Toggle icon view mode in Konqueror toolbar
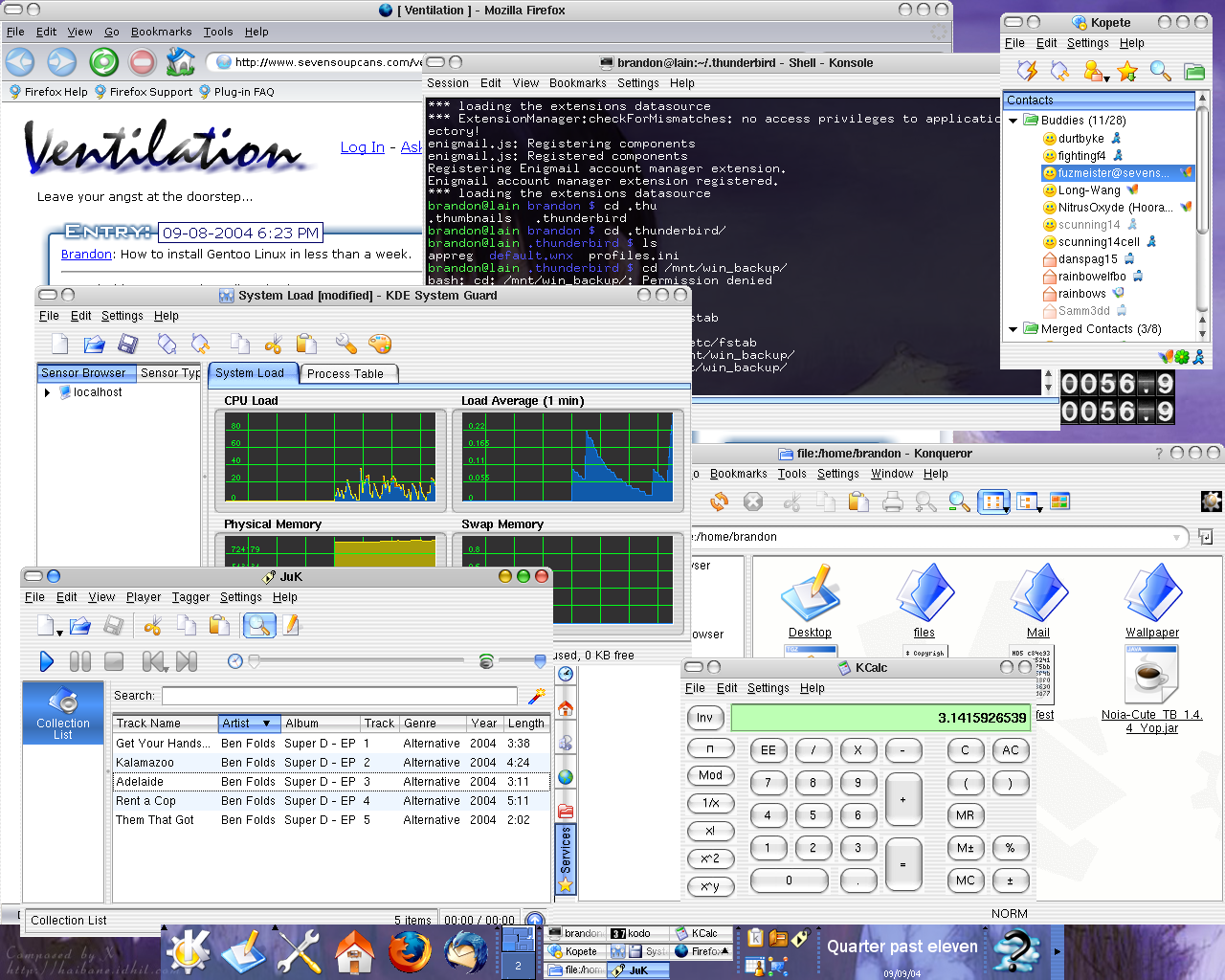This screenshot has width=1225, height=980. (991, 501)
